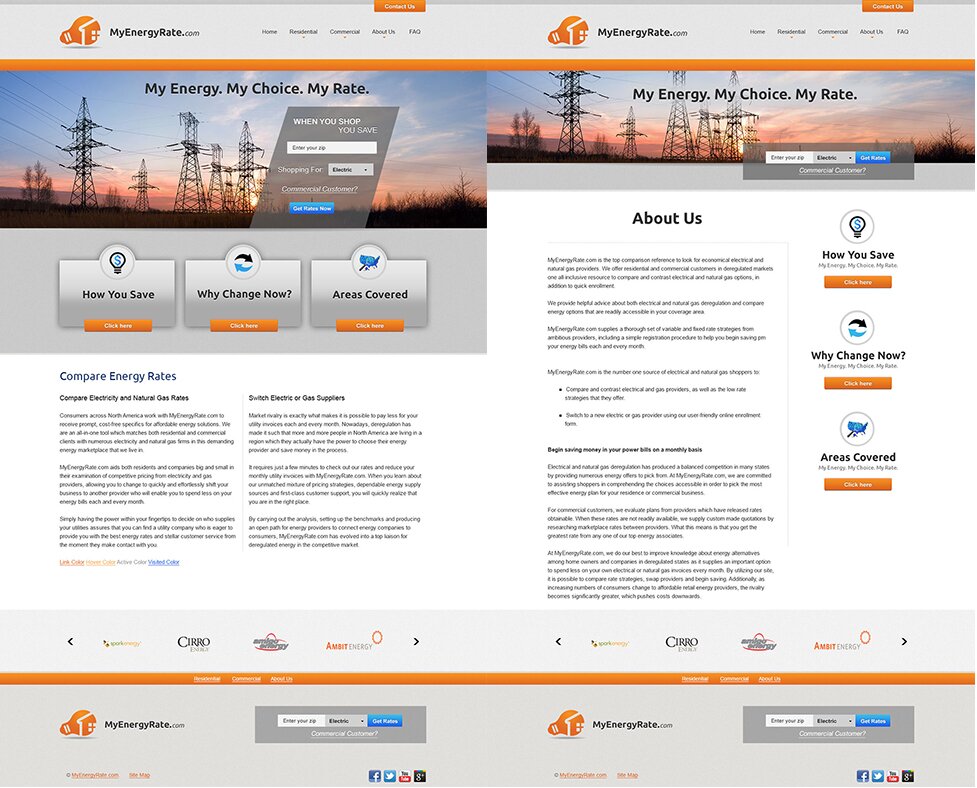977x788 pixels.
Task: Click the orange Hover Color sample link
Action: point(101,562)
